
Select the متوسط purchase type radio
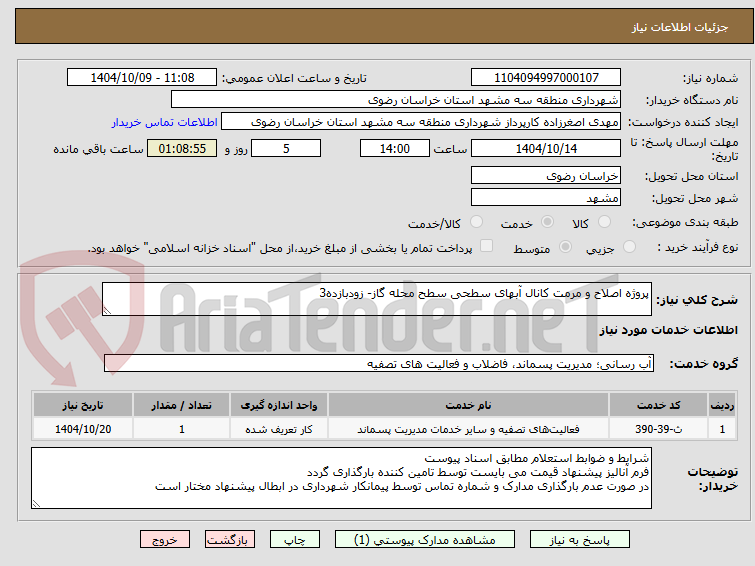[565, 247]
